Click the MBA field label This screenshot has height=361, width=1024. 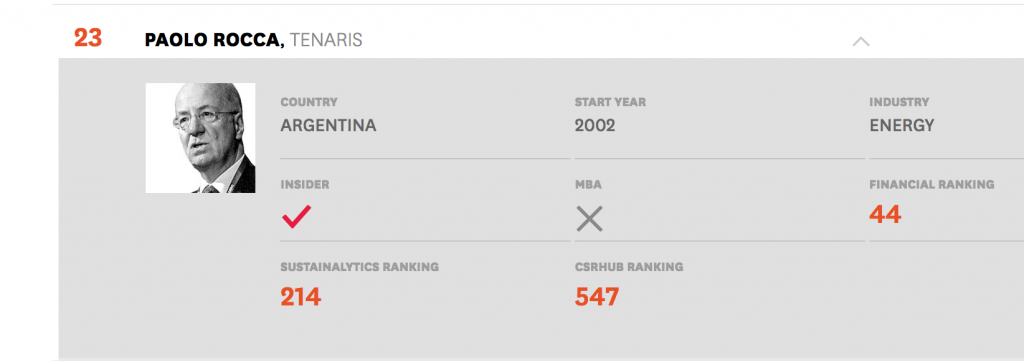(x=588, y=185)
